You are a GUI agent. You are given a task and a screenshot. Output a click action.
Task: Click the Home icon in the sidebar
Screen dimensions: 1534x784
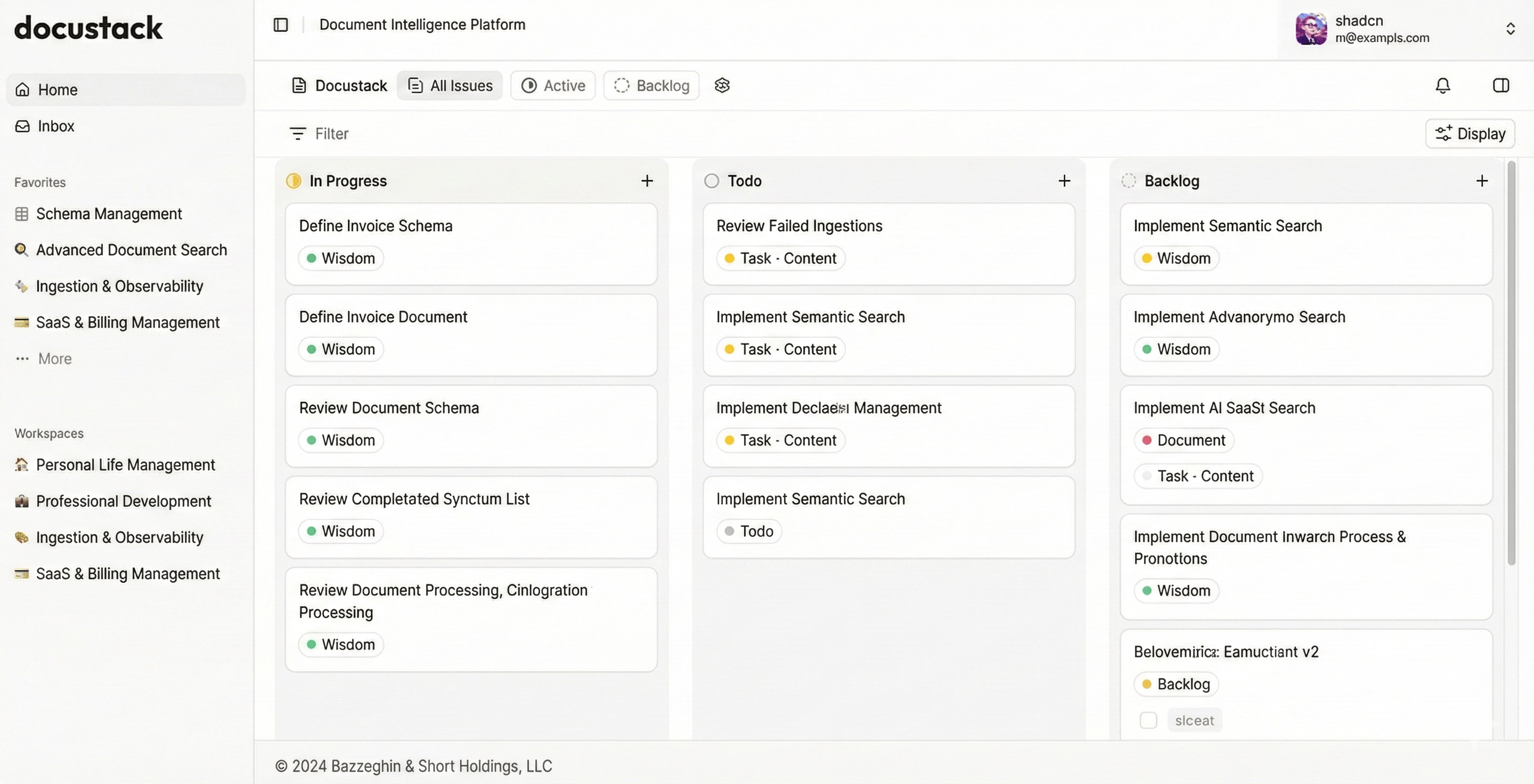point(22,89)
